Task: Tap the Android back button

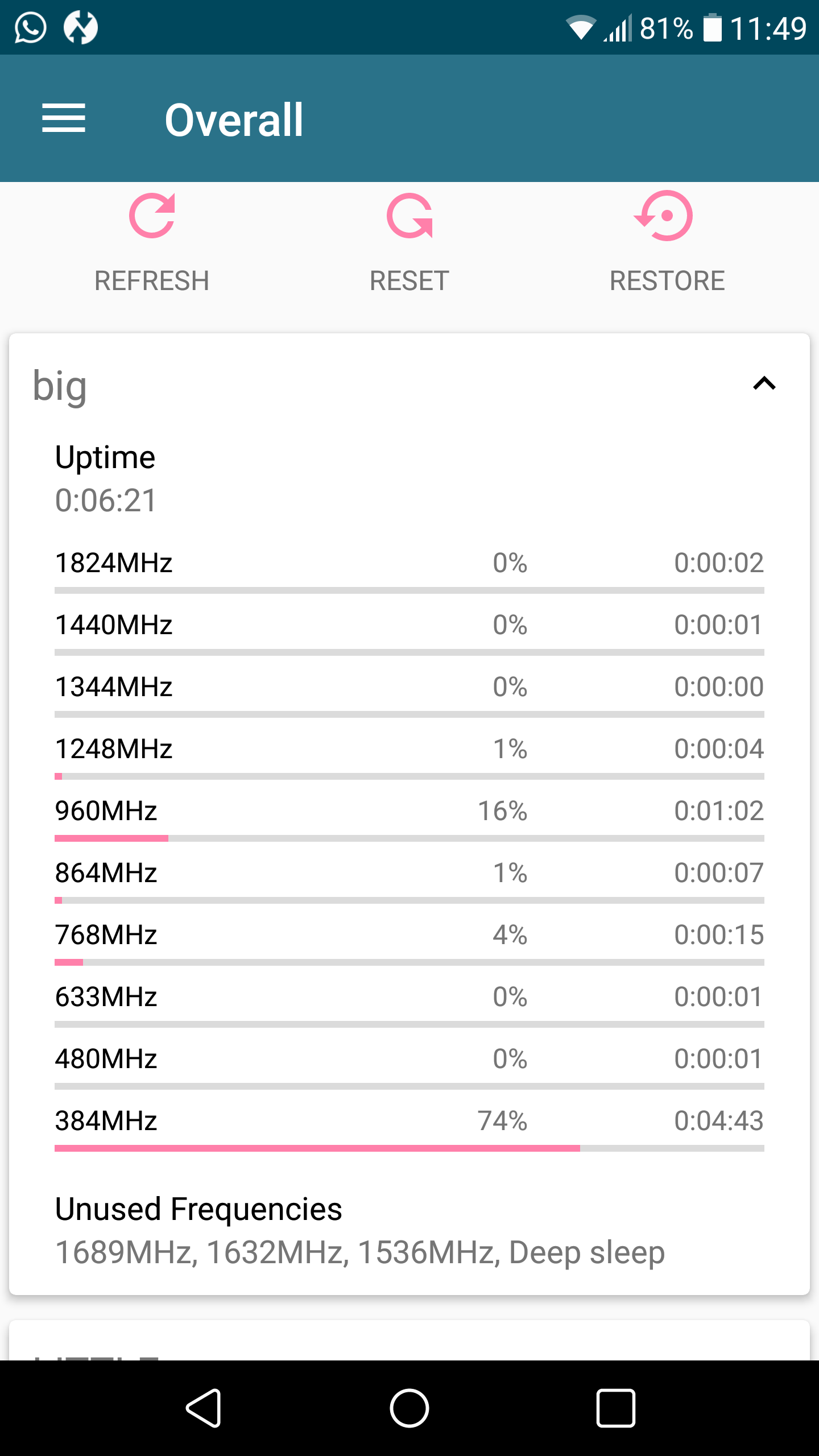Action: tap(204, 1408)
